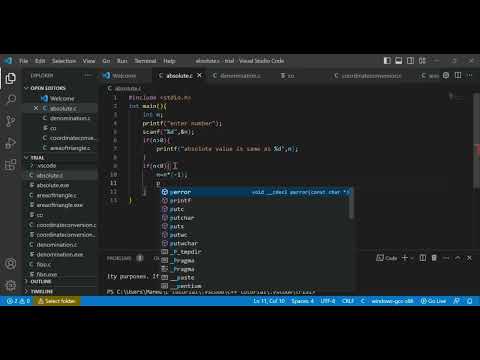Click new terminal plus icon

[405, 258]
